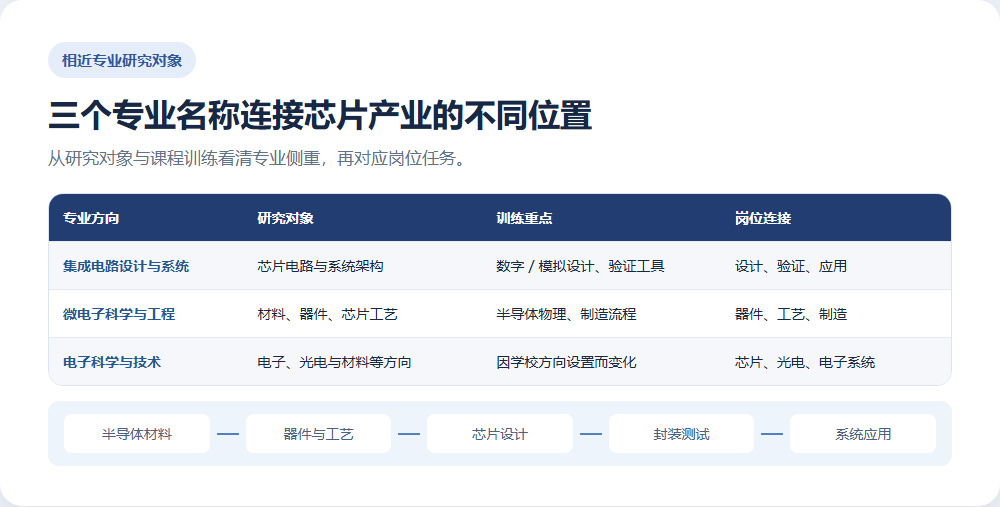
Task: Click the cell 设计、验证、应用
Action: (x=791, y=266)
